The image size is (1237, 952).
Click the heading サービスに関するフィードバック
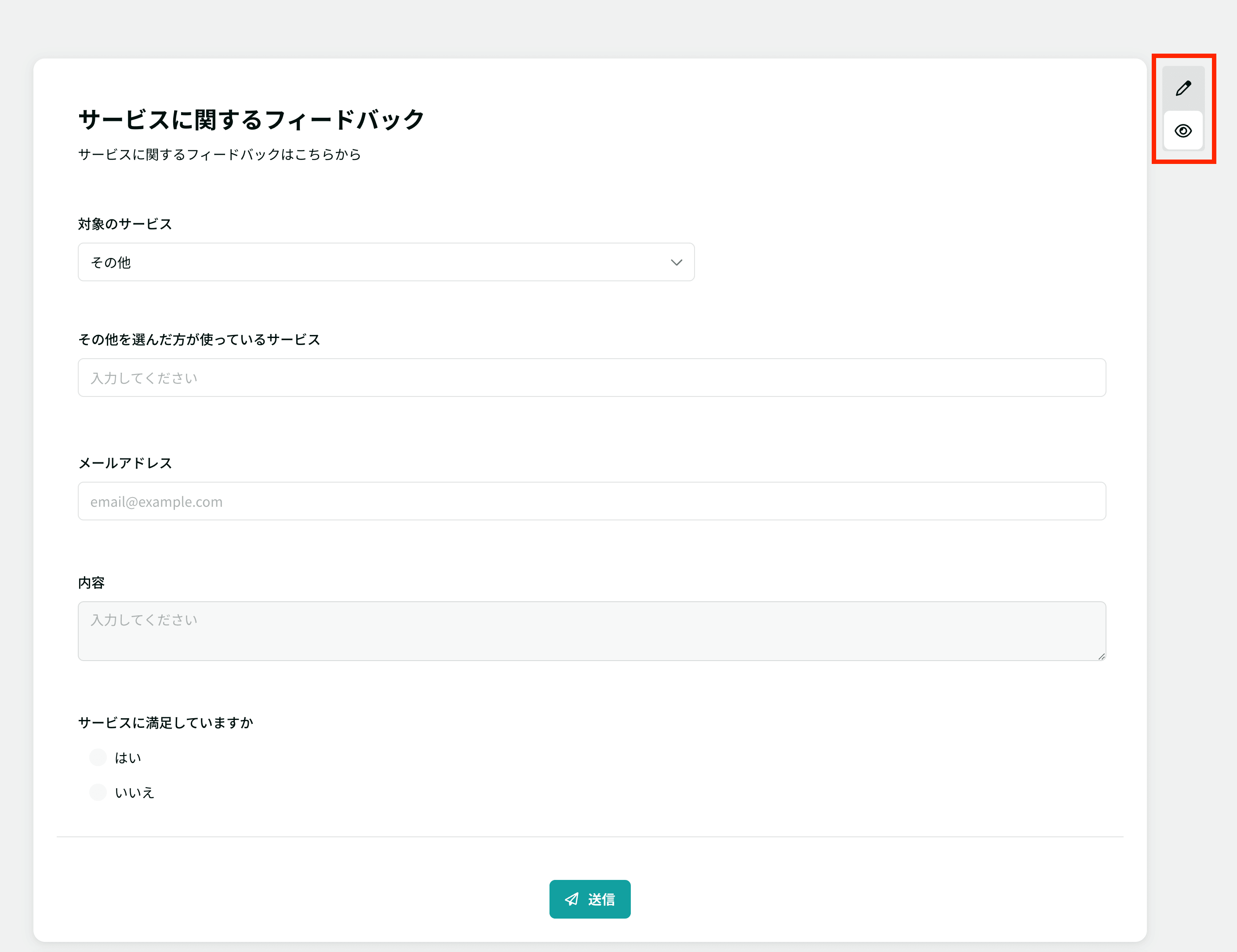click(251, 120)
